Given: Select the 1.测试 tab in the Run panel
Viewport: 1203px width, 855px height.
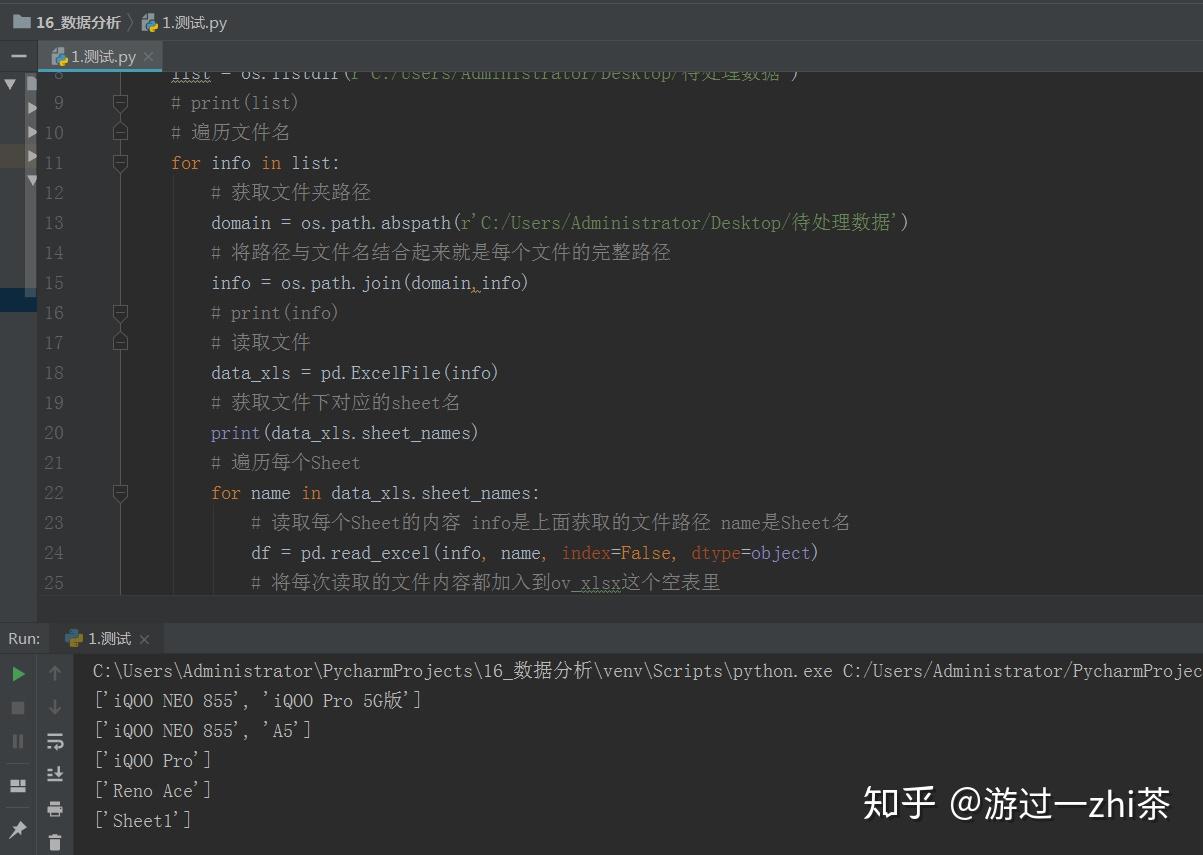Looking at the screenshot, I should pyautogui.click(x=108, y=639).
